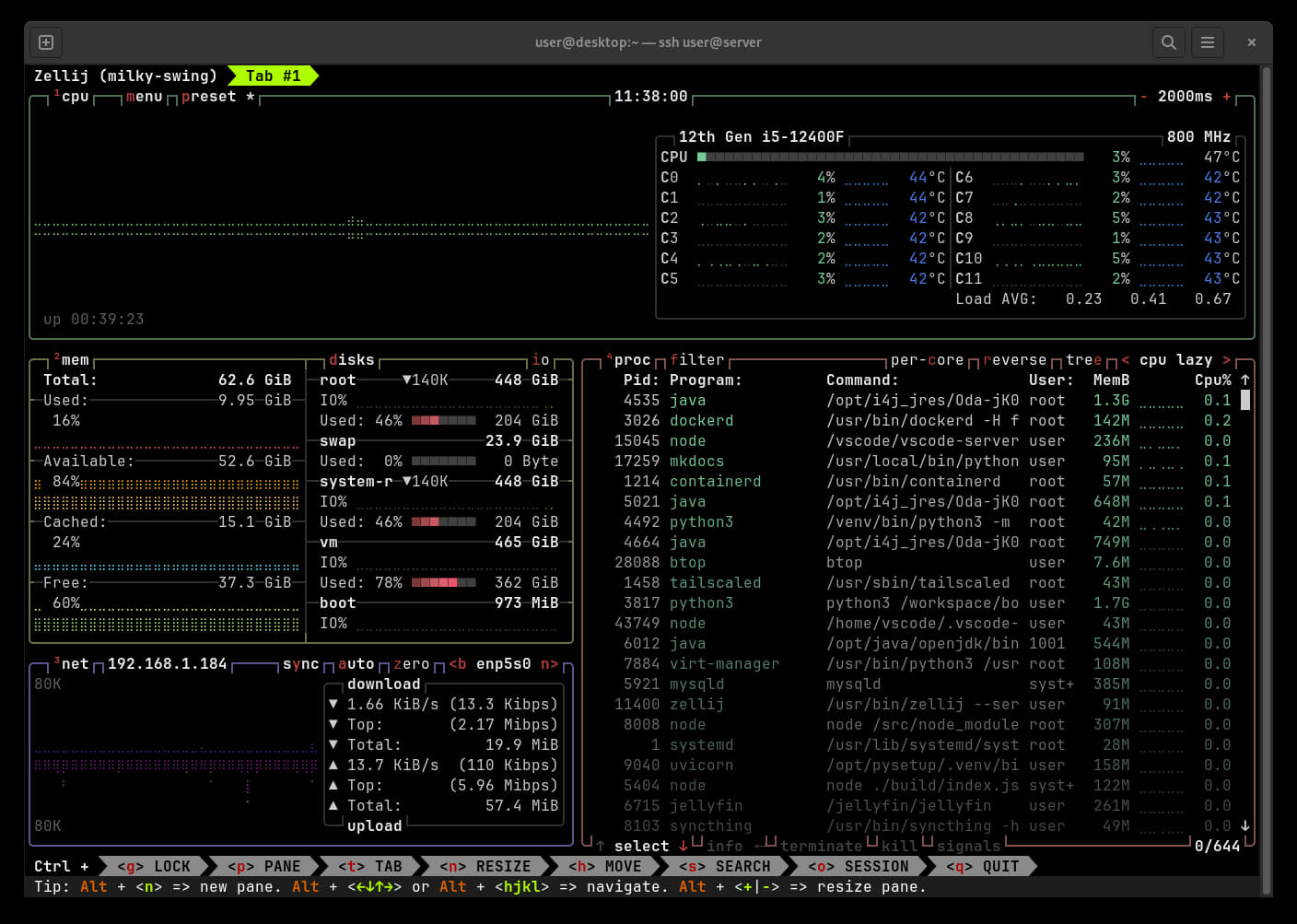
Task: Decrease update interval with minus
Action: pyautogui.click(x=1143, y=97)
